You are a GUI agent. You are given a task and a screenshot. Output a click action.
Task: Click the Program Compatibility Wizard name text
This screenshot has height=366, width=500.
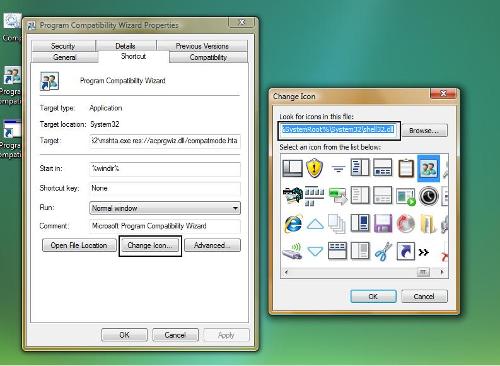tap(123, 81)
